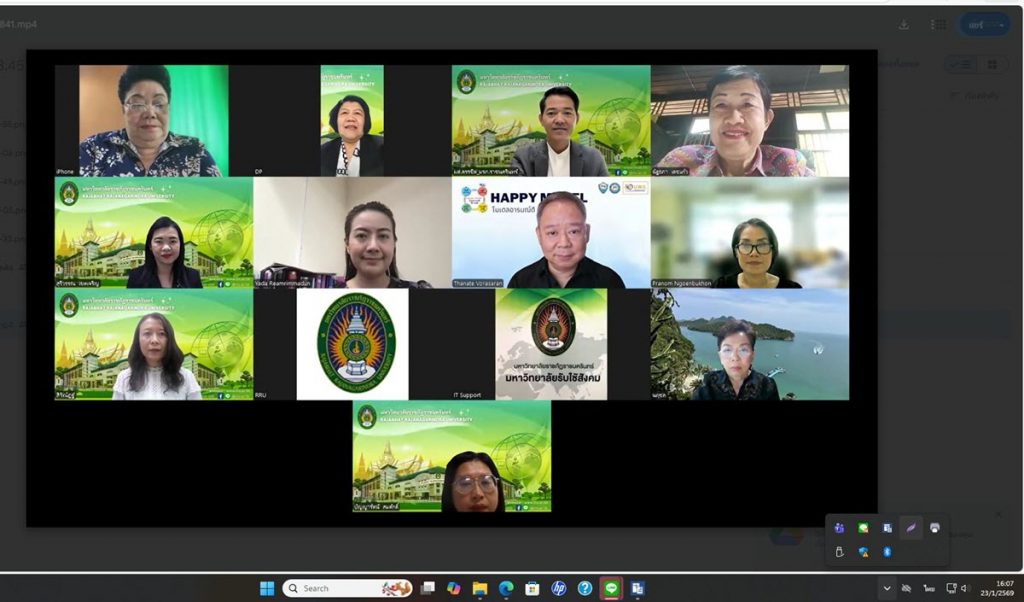Open the blue Share button dropdown

[x=983, y=25]
